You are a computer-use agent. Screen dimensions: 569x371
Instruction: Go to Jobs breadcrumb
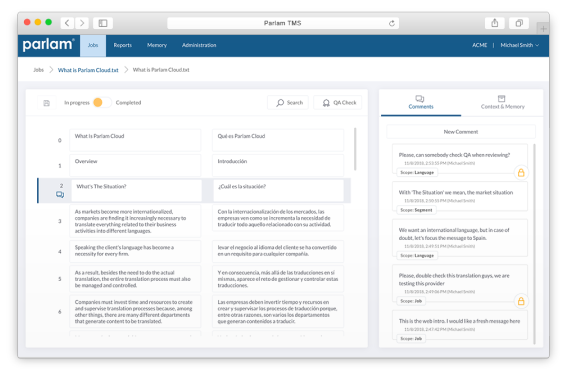pos(38,70)
